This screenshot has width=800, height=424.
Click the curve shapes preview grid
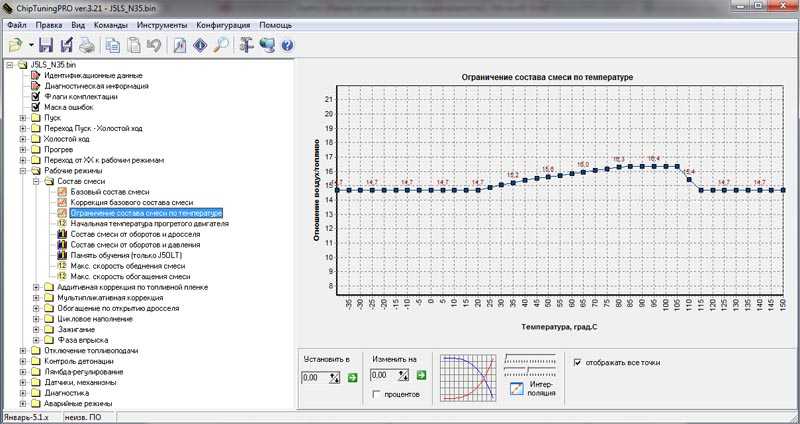click(468, 378)
